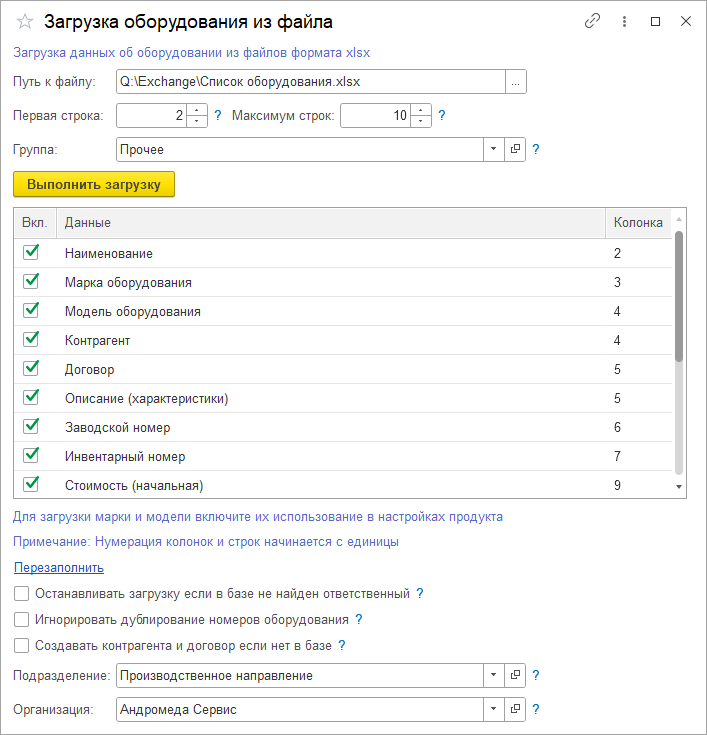Viewport: 707px width, 735px height.
Task: Enable ignoring duplicate equipment numbers
Action: pos(22,619)
